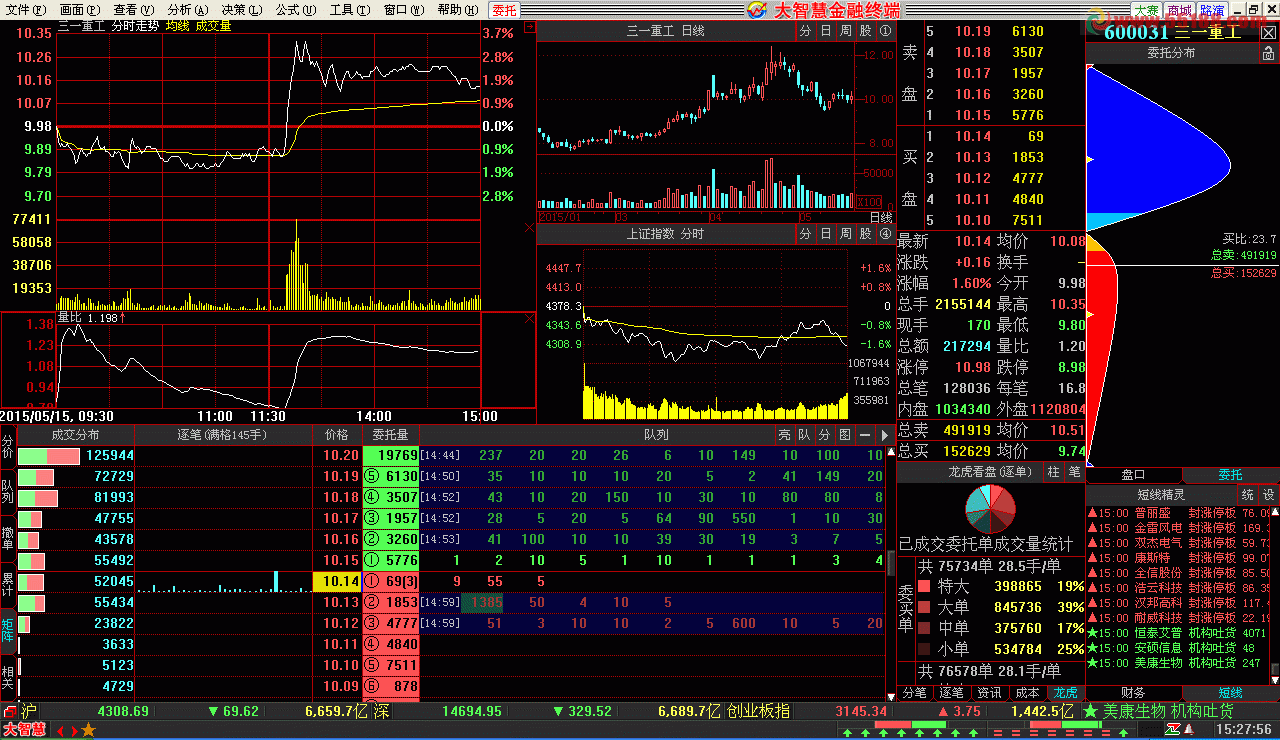Select the 10.14 highlighted price cell
The width and height of the screenshot is (1280, 740).
[x=336, y=581]
